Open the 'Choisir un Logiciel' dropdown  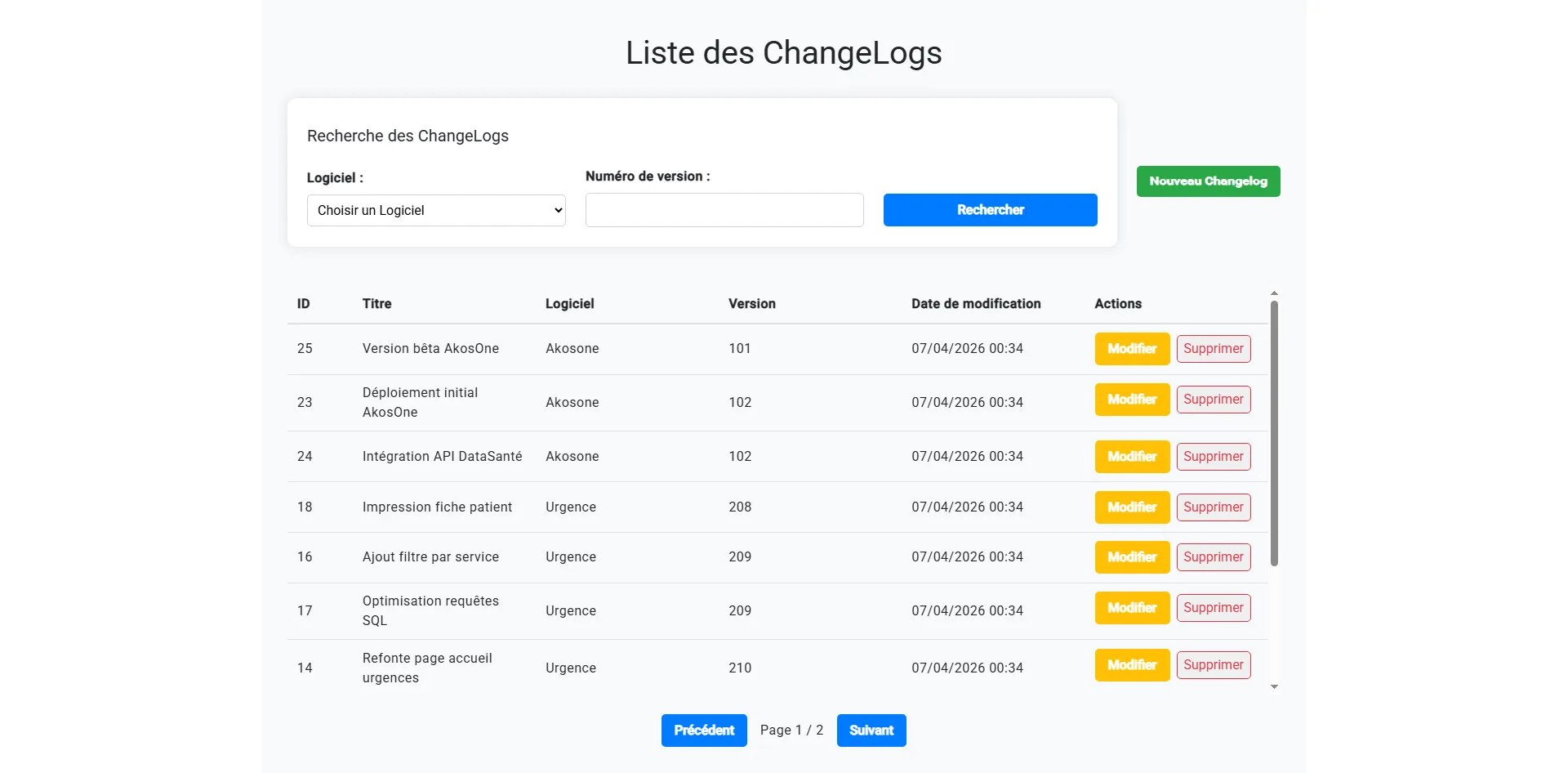[x=435, y=210]
